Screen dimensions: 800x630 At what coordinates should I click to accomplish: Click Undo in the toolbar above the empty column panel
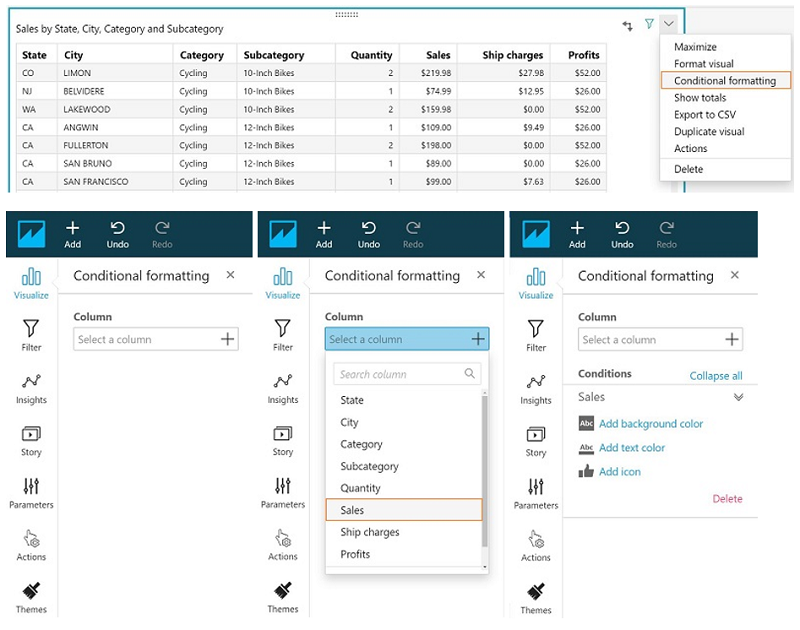coord(117,235)
